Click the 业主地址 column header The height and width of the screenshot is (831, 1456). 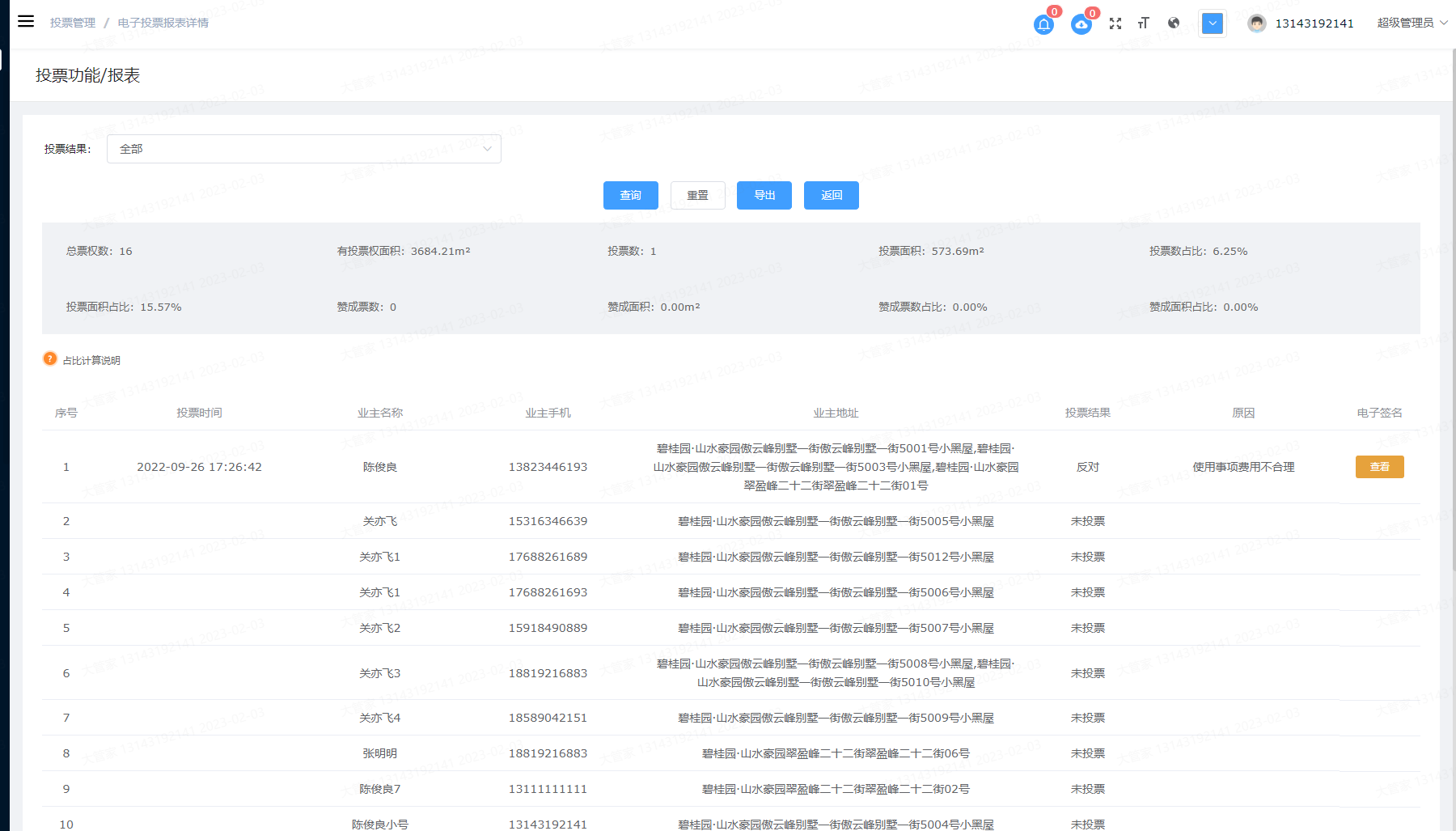(836, 413)
